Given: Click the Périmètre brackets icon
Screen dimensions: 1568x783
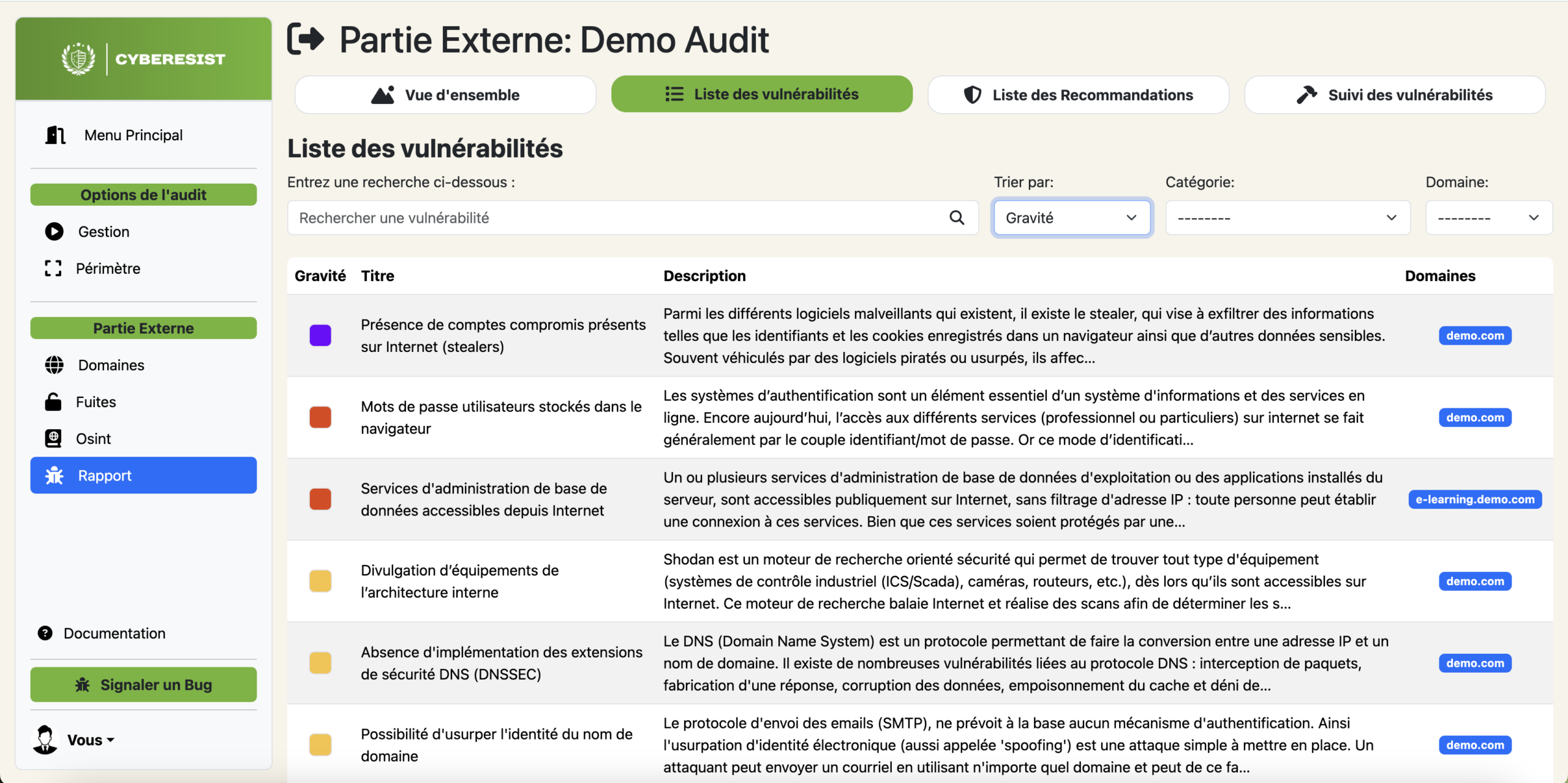Looking at the screenshot, I should point(53,268).
